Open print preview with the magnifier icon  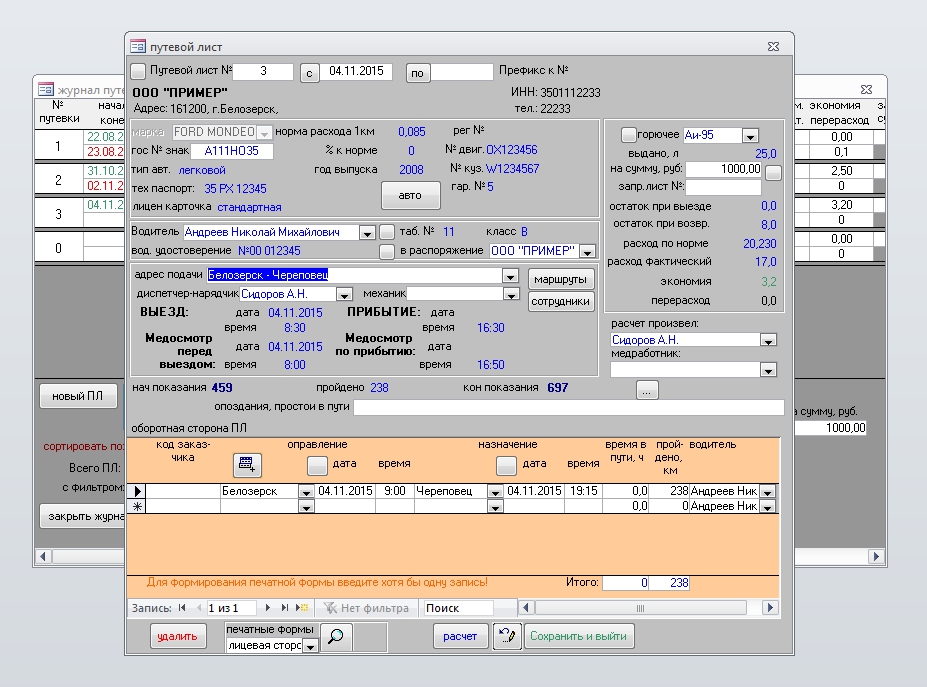coord(337,636)
